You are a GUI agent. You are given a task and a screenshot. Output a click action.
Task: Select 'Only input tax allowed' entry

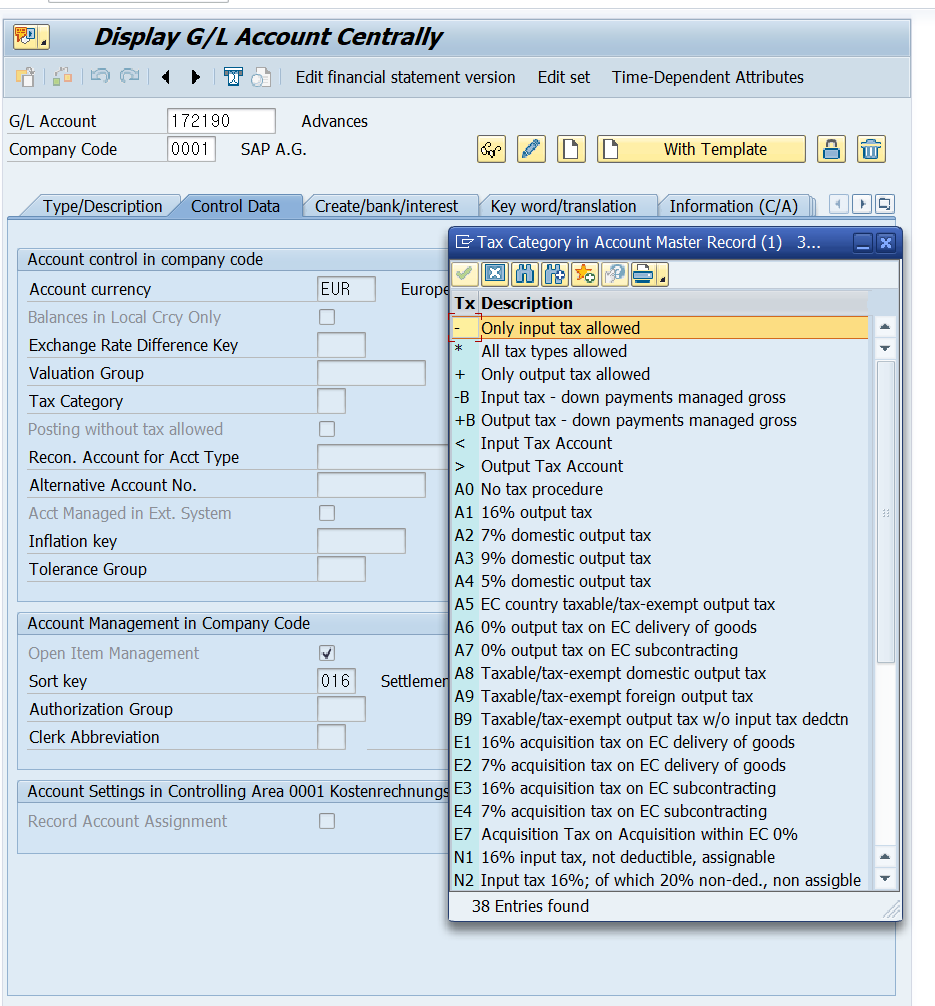tap(659, 328)
